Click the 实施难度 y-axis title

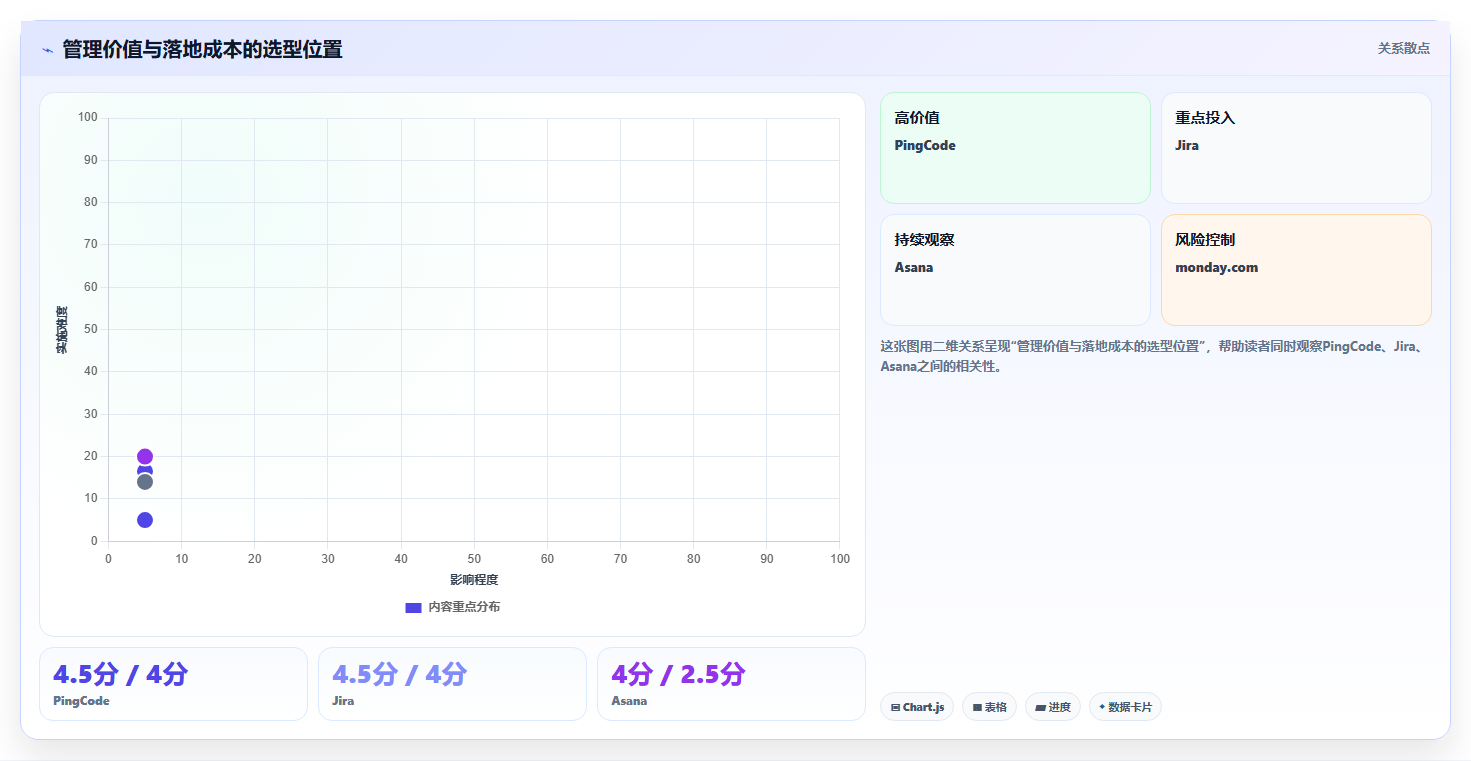pyautogui.click(x=62, y=330)
